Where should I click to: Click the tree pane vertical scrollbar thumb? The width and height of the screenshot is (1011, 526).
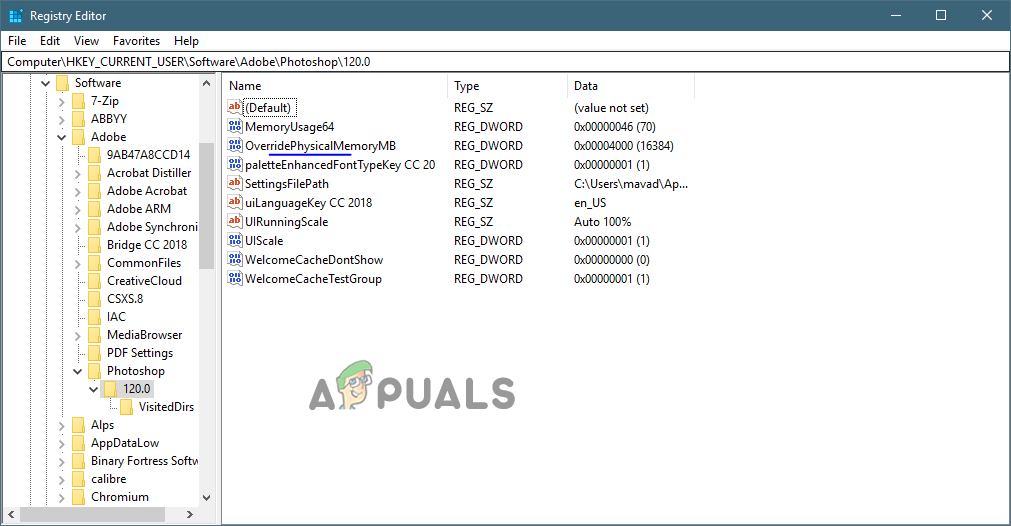click(206, 205)
